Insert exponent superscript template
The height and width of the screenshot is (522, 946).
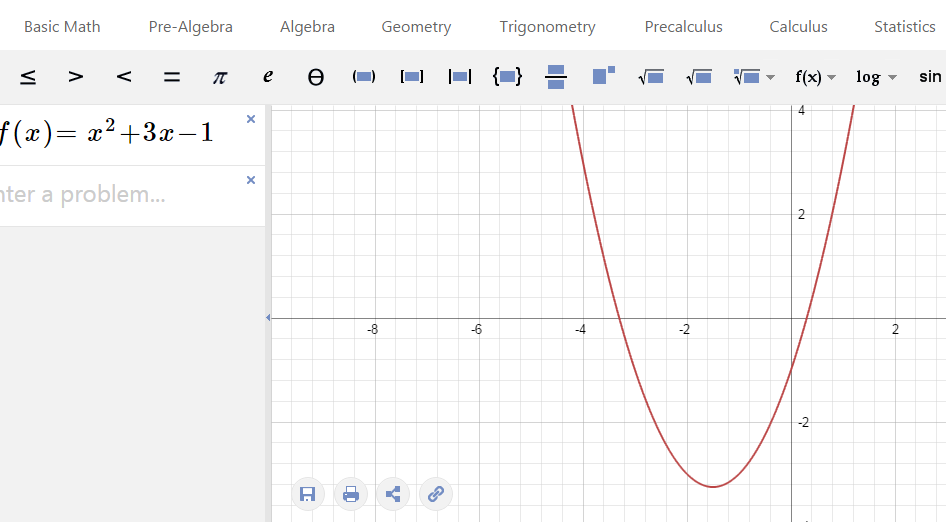pos(603,75)
